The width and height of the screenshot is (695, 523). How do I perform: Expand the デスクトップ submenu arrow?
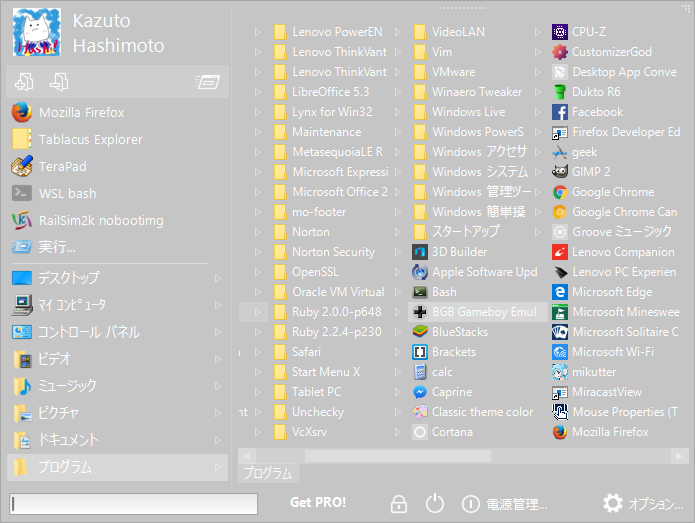pyautogui.click(x=218, y=278)
